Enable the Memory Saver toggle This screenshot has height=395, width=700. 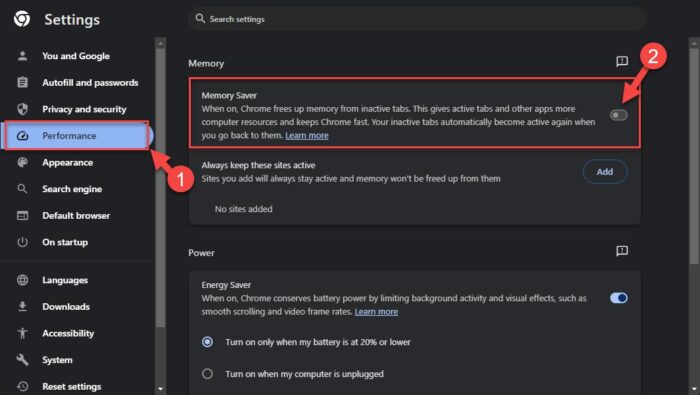(x=619, y=115)
